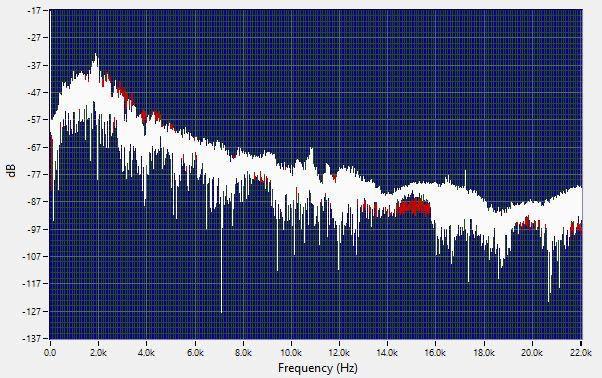Click the notch near 9.4k Hz

(278, 265)
